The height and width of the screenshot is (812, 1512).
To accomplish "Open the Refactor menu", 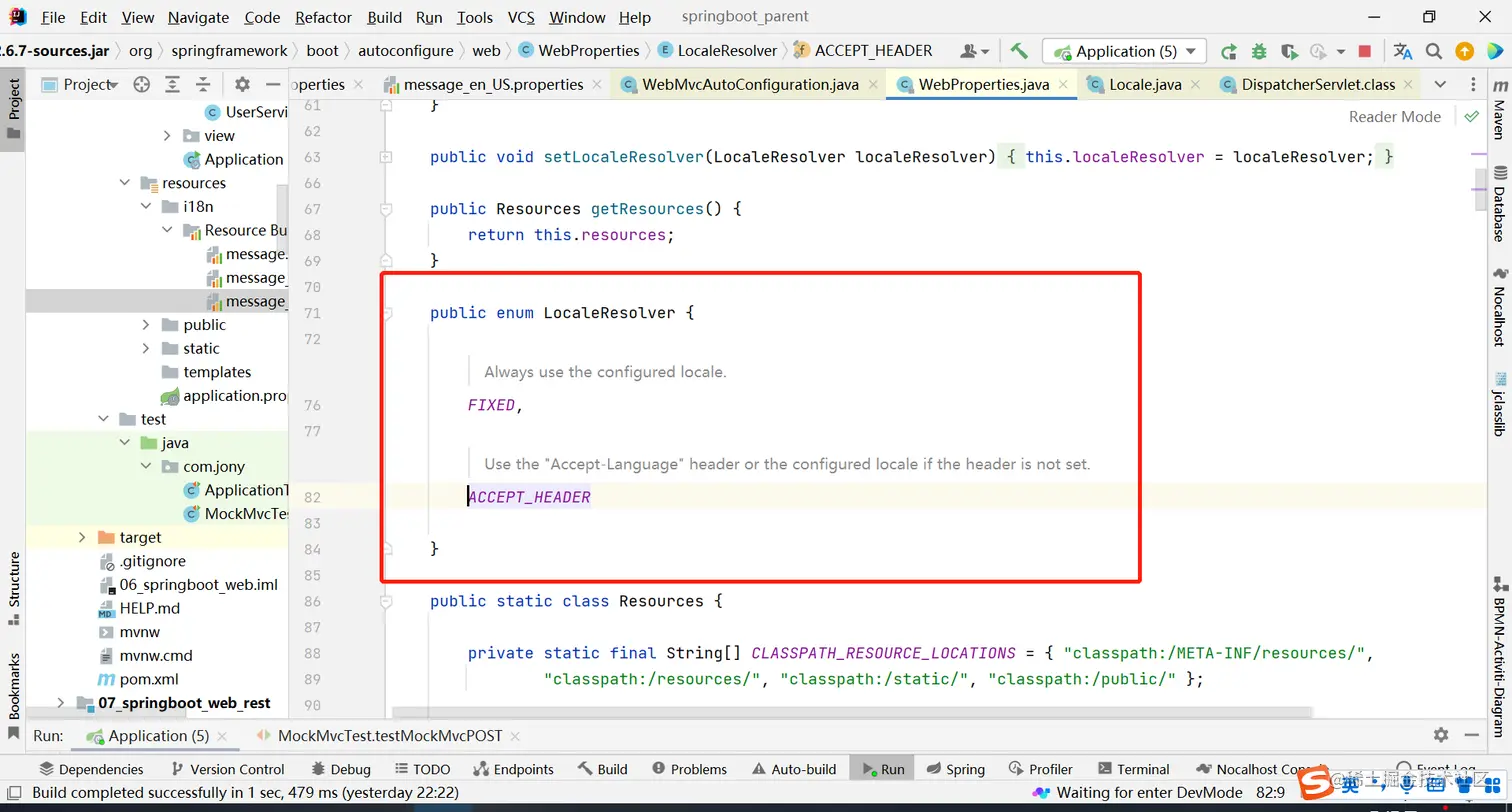I will pos(324,17).
